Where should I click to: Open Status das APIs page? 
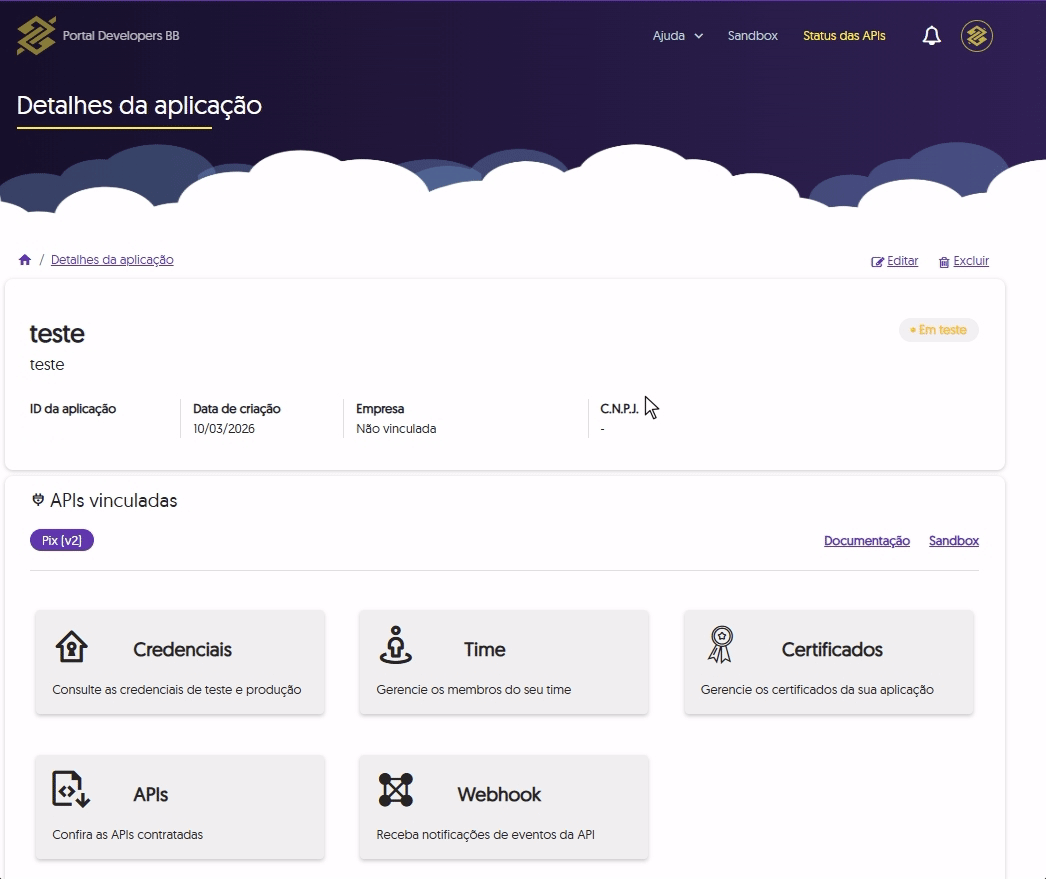coord(844,36)
